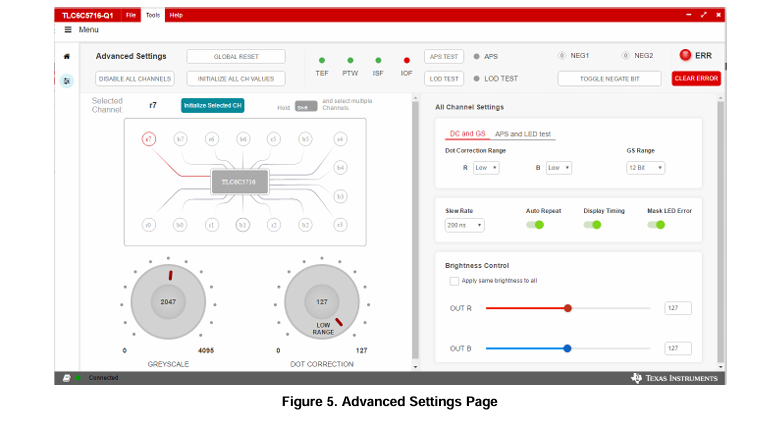Click the connection status icon in status bar
Screen dimensions: 767x428
[x=66, y=378]
